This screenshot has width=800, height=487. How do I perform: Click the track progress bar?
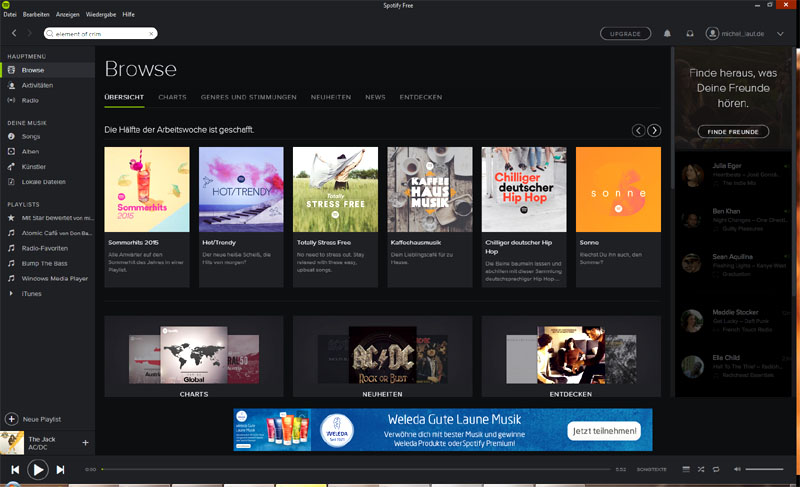356,469
